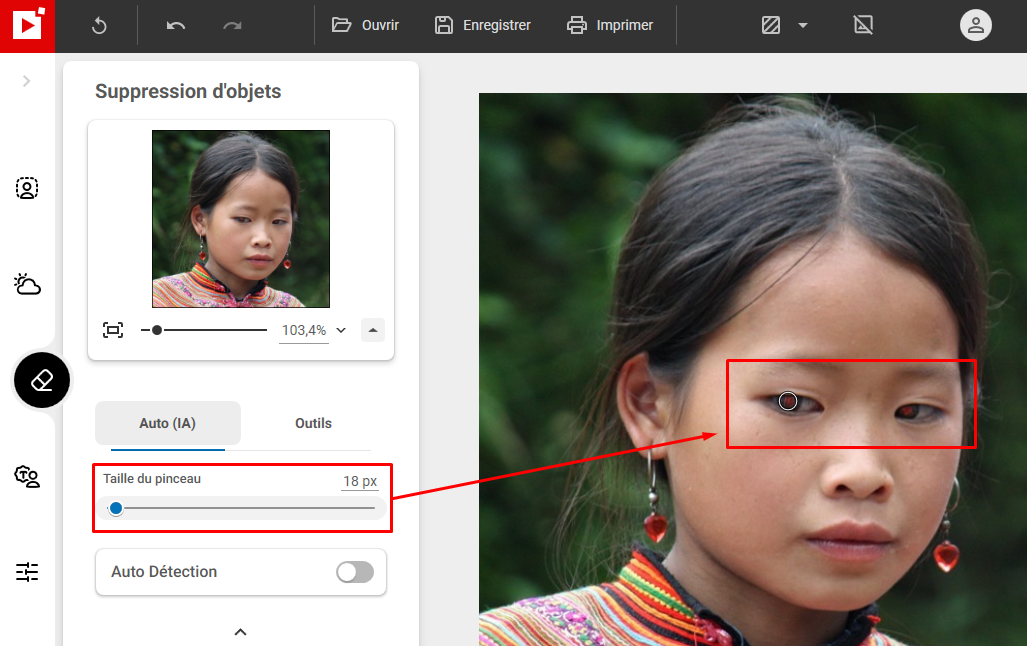Click the disable preview icon

click(x=862, y=25)
